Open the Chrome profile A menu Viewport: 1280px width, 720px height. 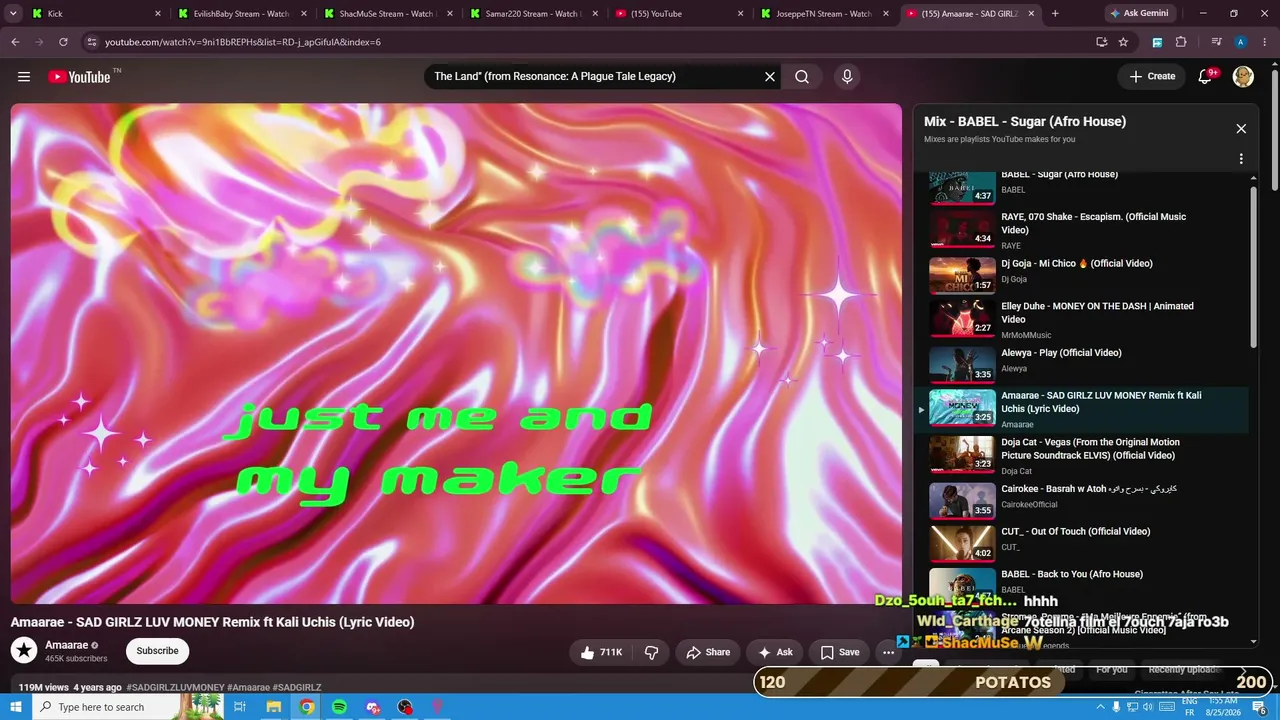pos(1240,42)
